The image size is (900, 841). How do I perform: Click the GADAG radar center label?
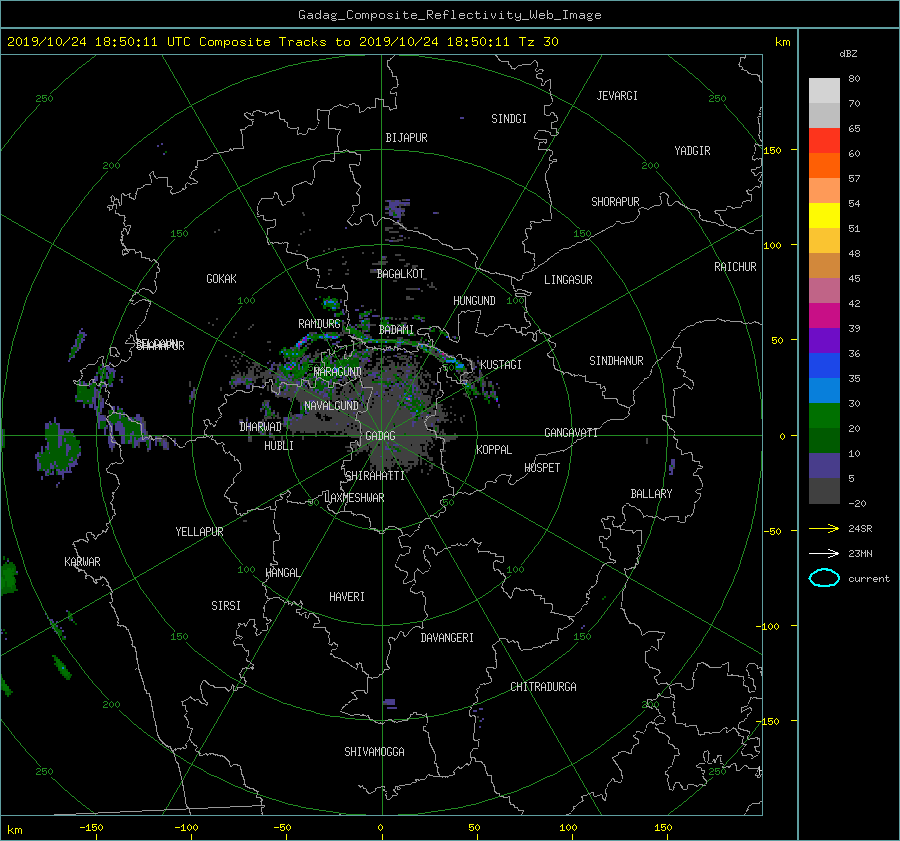(381, 436)
